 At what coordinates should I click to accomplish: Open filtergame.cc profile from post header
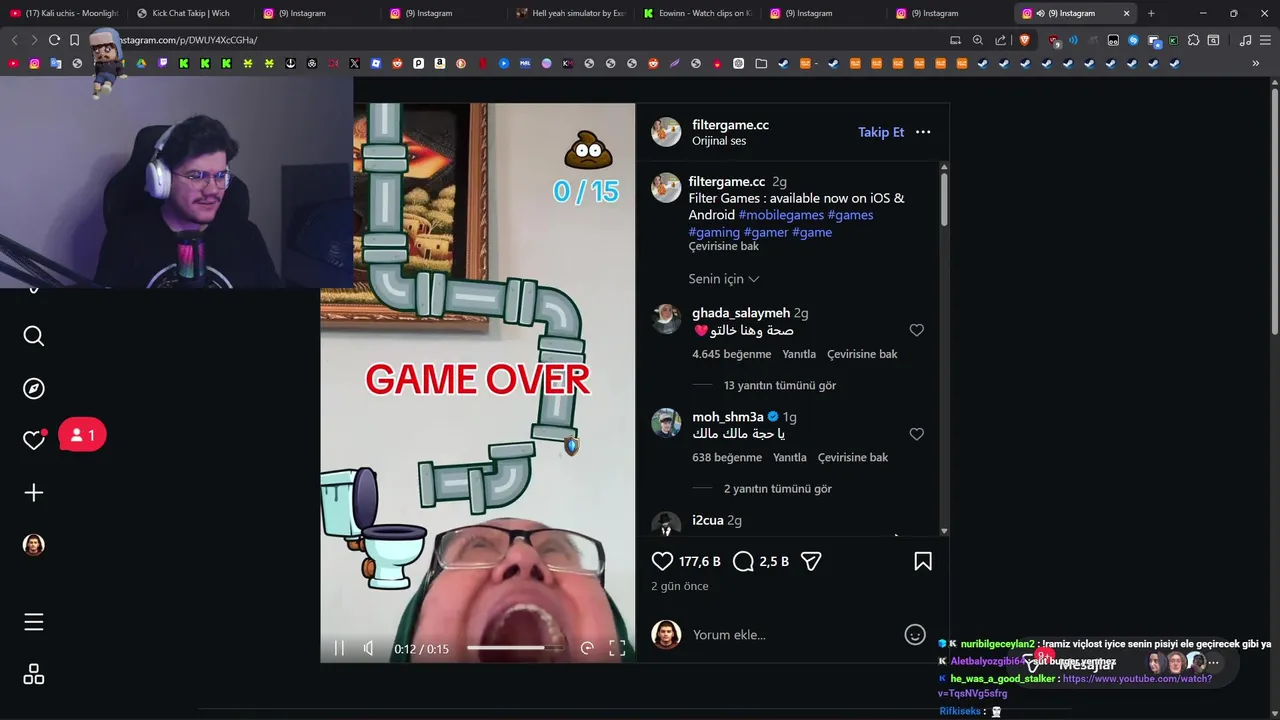(x=730, y=125)
